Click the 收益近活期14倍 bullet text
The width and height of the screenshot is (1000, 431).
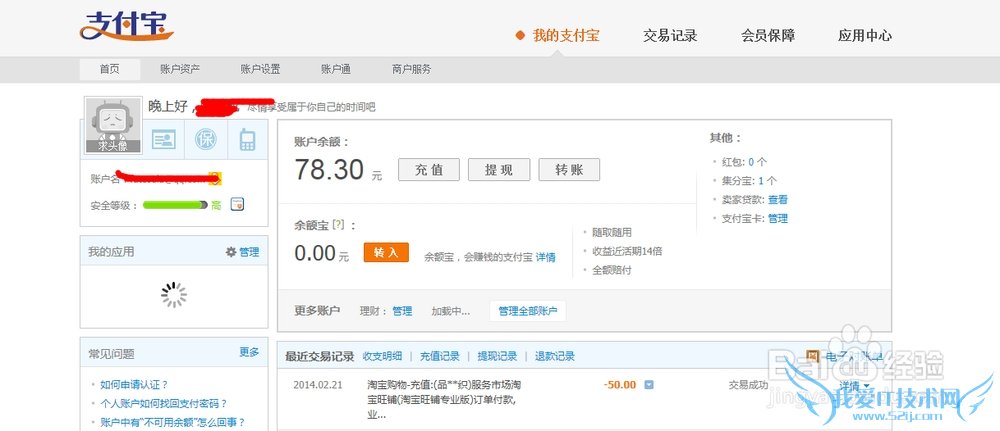pos(627,251)
